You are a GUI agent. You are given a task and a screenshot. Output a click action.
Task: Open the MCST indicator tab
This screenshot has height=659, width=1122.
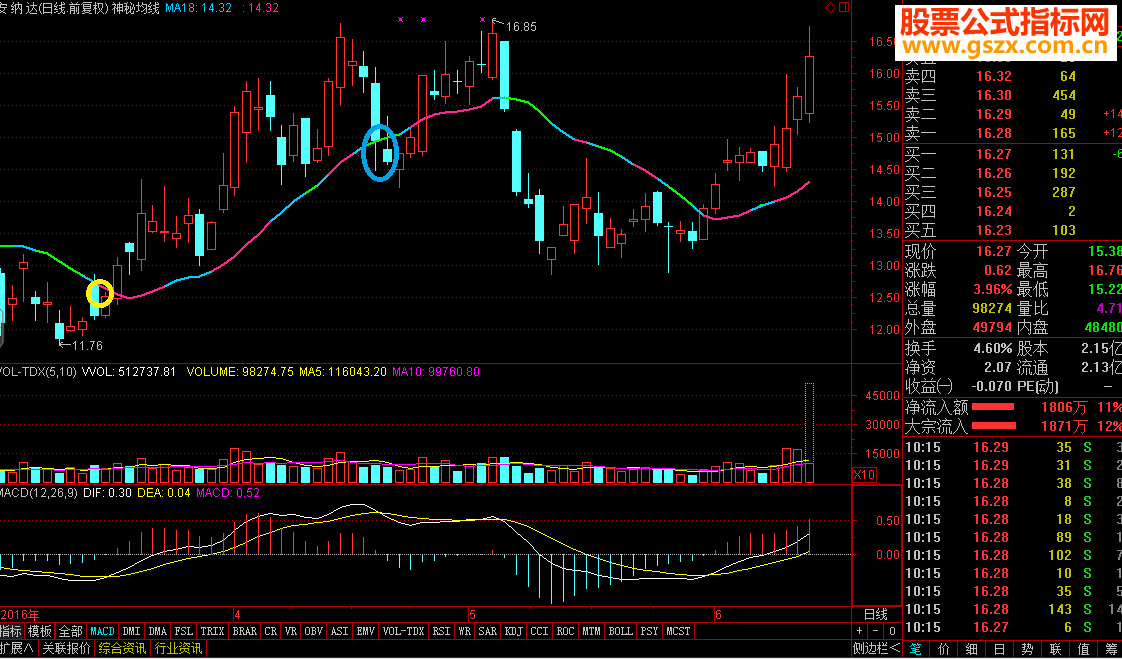[678, 632]
